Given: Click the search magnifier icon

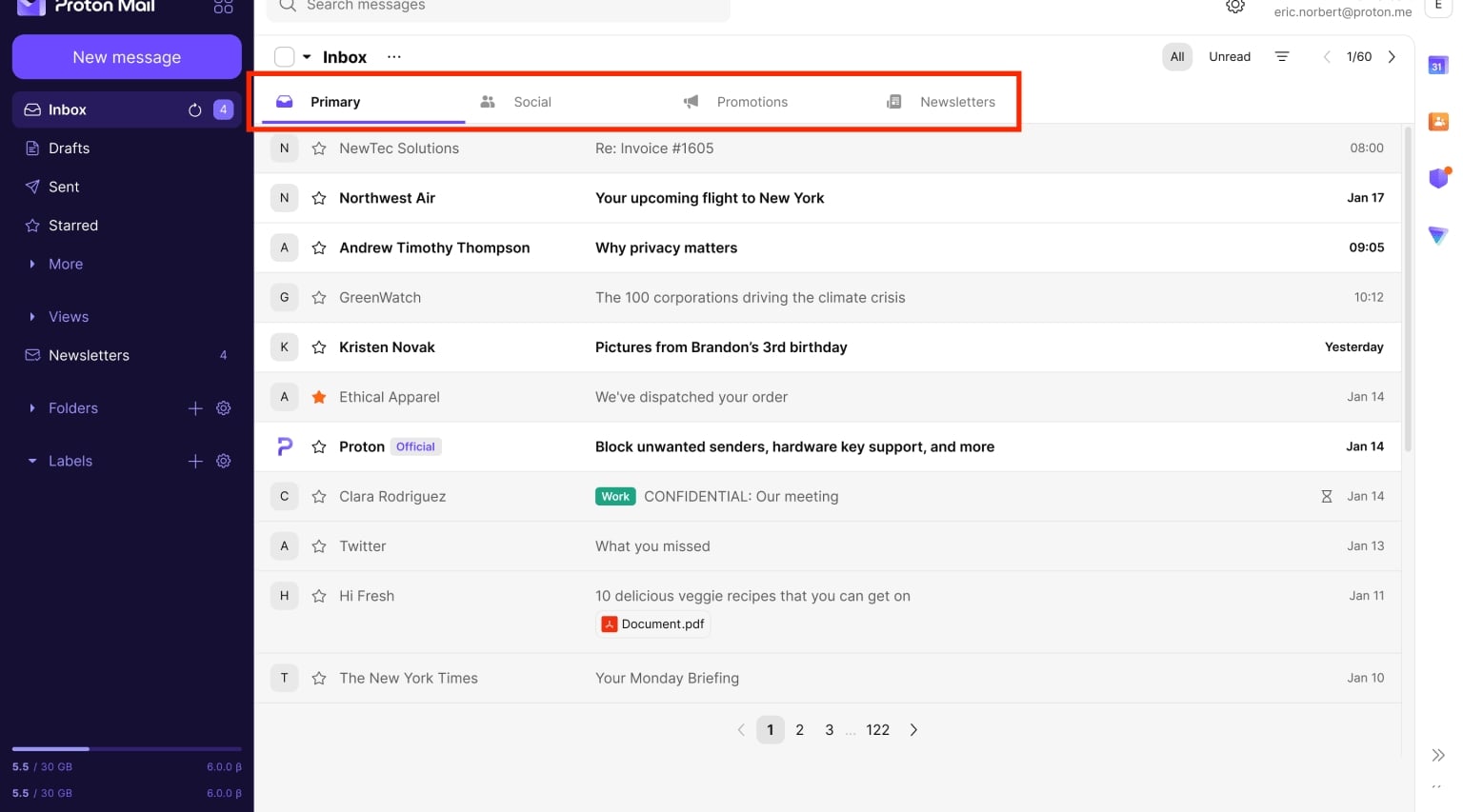Looking at the screenshot, I should coord(288,6).
